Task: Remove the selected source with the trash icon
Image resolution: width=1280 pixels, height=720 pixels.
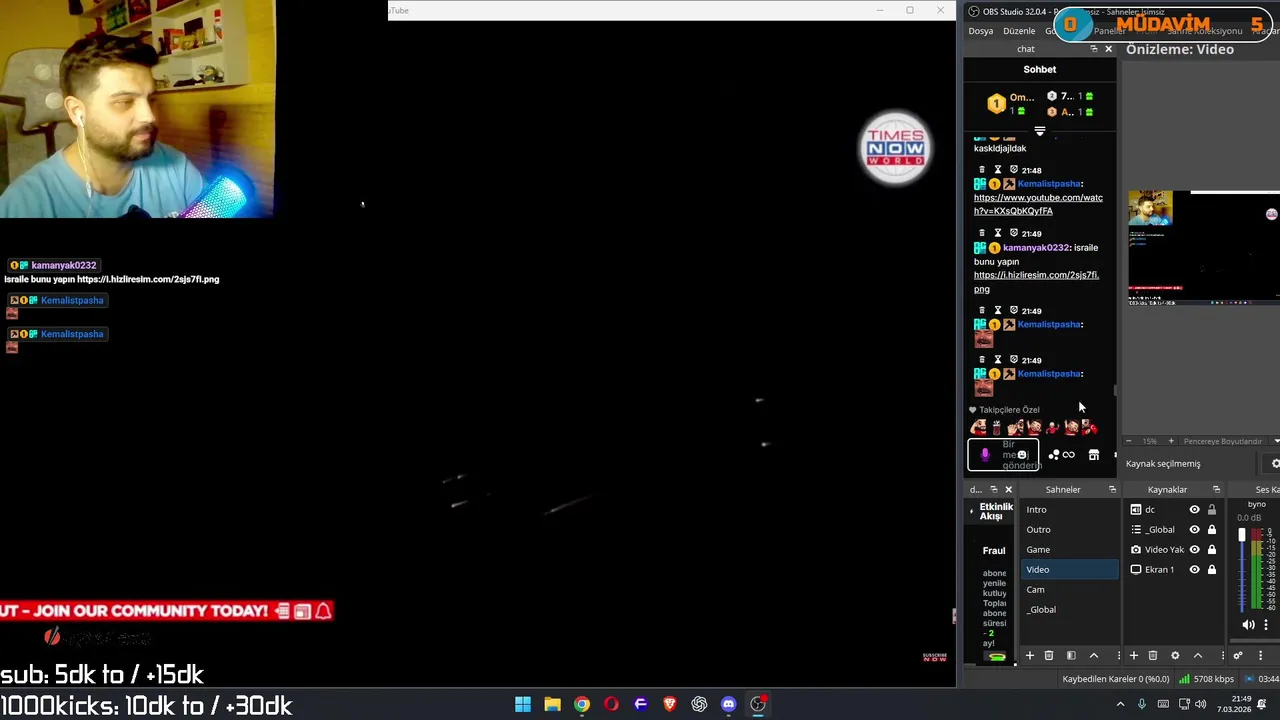Action: [1153, 656]
